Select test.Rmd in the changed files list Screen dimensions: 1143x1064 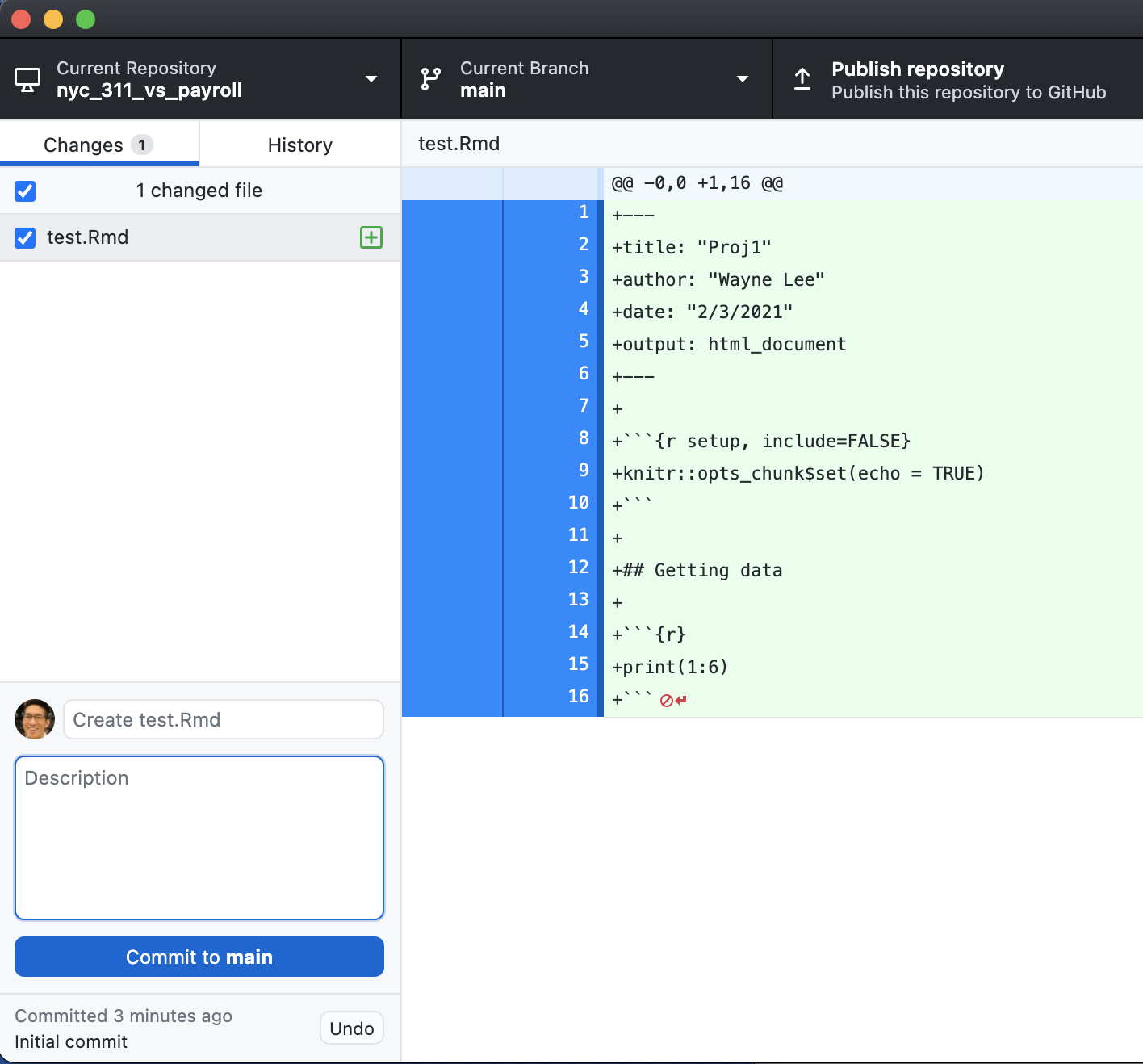(200, 237)
